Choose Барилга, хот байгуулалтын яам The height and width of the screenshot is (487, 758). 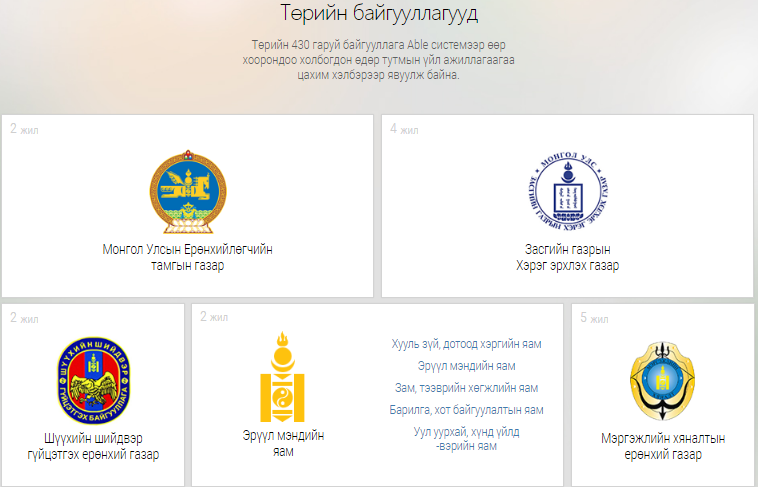pos(466,410)
